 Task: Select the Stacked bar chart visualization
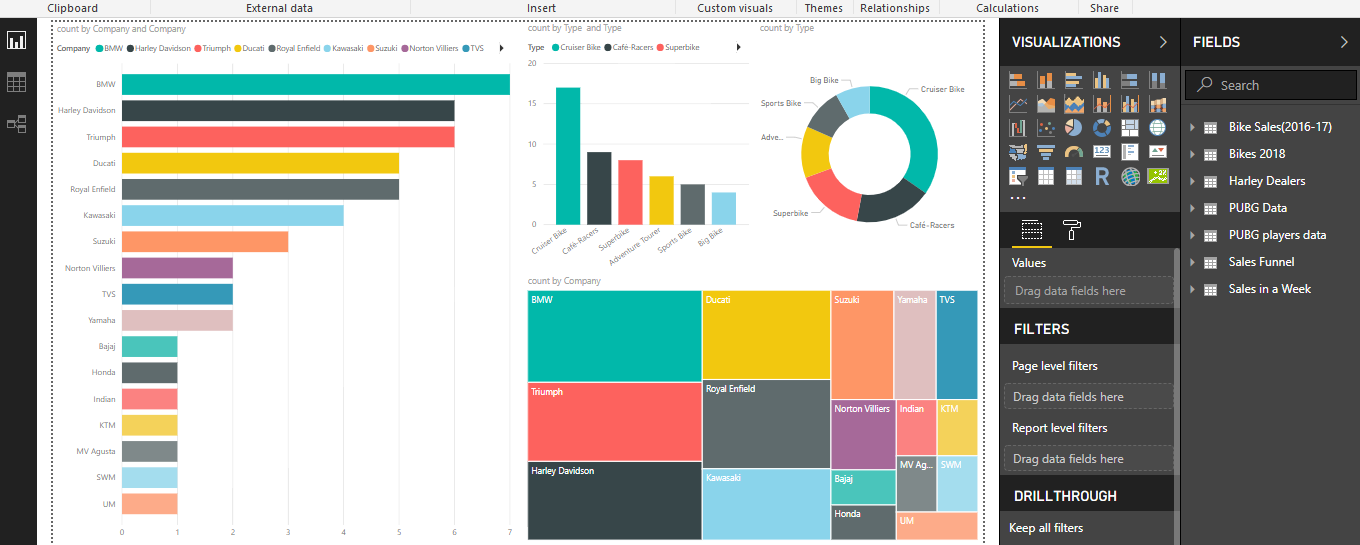coord(1018,80)
